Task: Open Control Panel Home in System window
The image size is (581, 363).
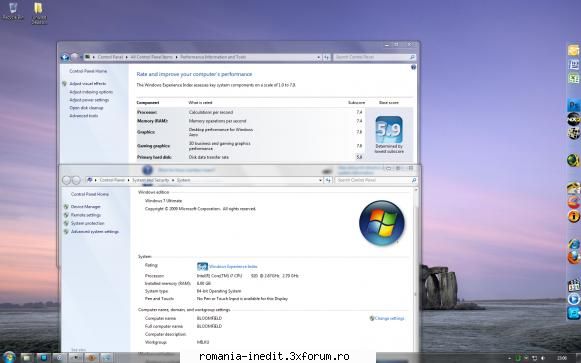Action: coord(90,194)
